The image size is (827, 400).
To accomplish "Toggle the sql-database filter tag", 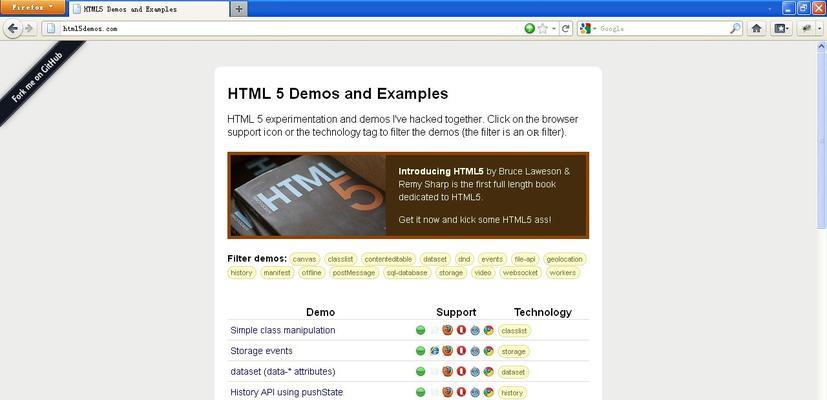I will [407, 273].
